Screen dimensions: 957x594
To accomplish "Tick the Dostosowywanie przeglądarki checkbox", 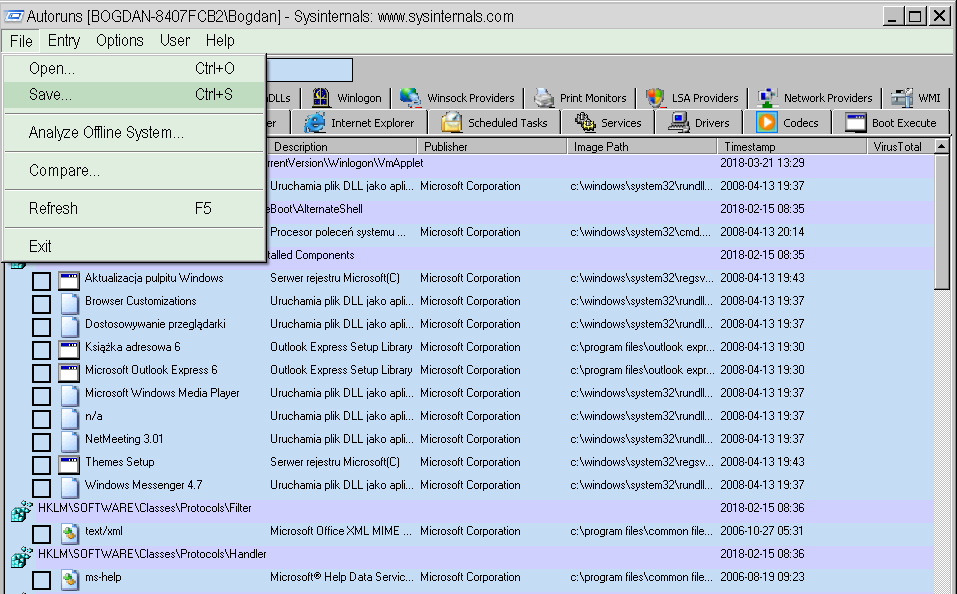I will pyautogui.click(x=41, y=327).
